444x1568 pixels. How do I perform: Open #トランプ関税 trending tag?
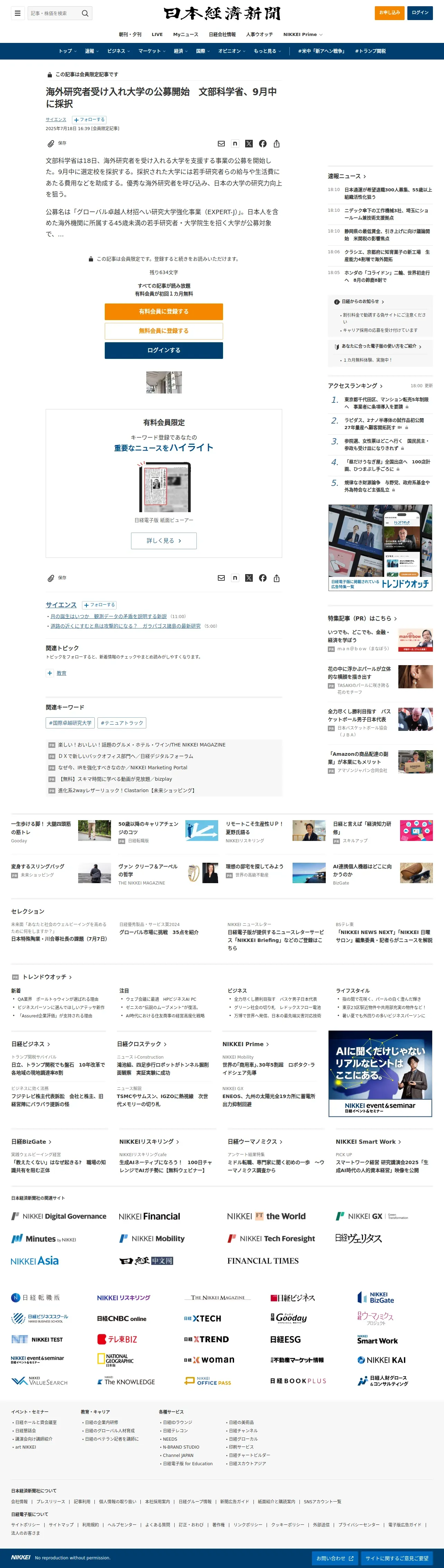point(370,51)
